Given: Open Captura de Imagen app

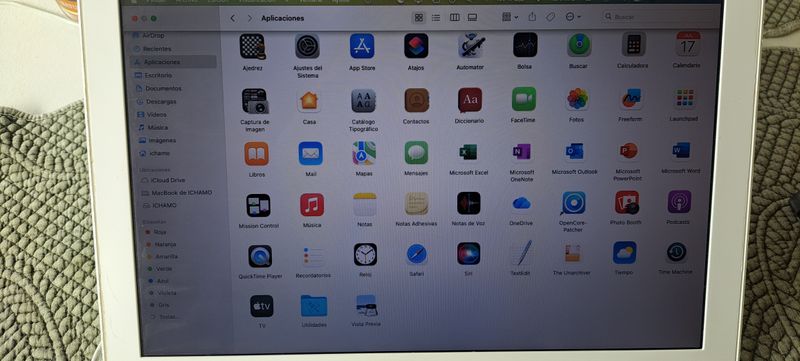Looking at the screenshot, I should tap(255, 101).
